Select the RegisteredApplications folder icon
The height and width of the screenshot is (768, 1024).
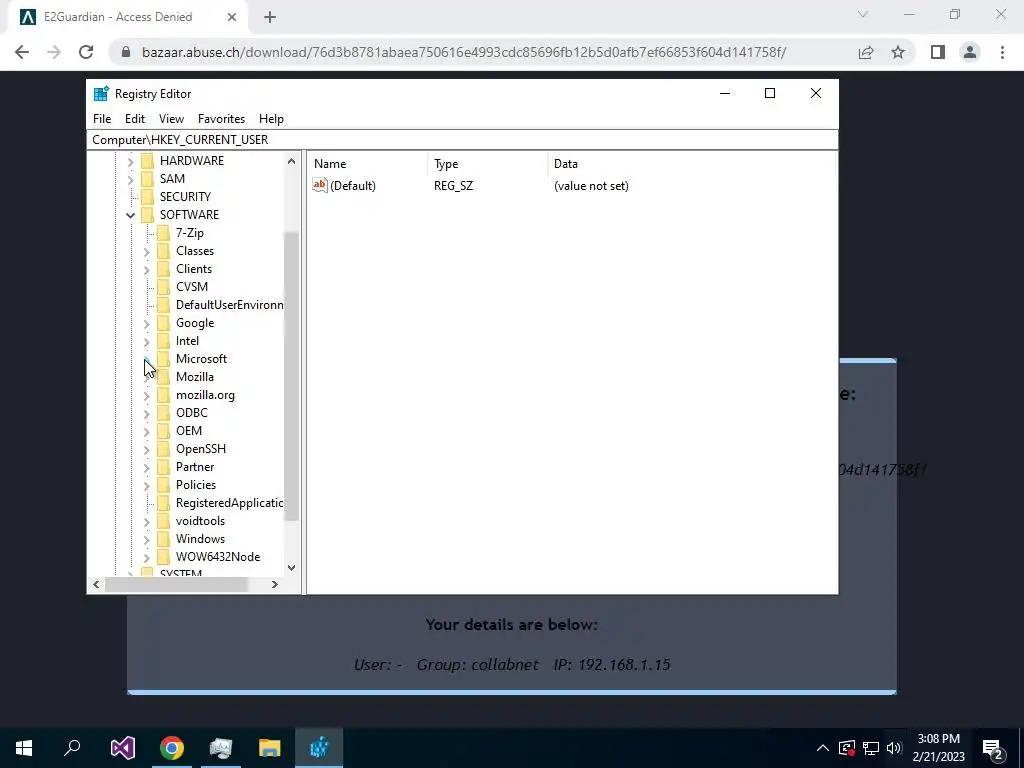(163, 503)
